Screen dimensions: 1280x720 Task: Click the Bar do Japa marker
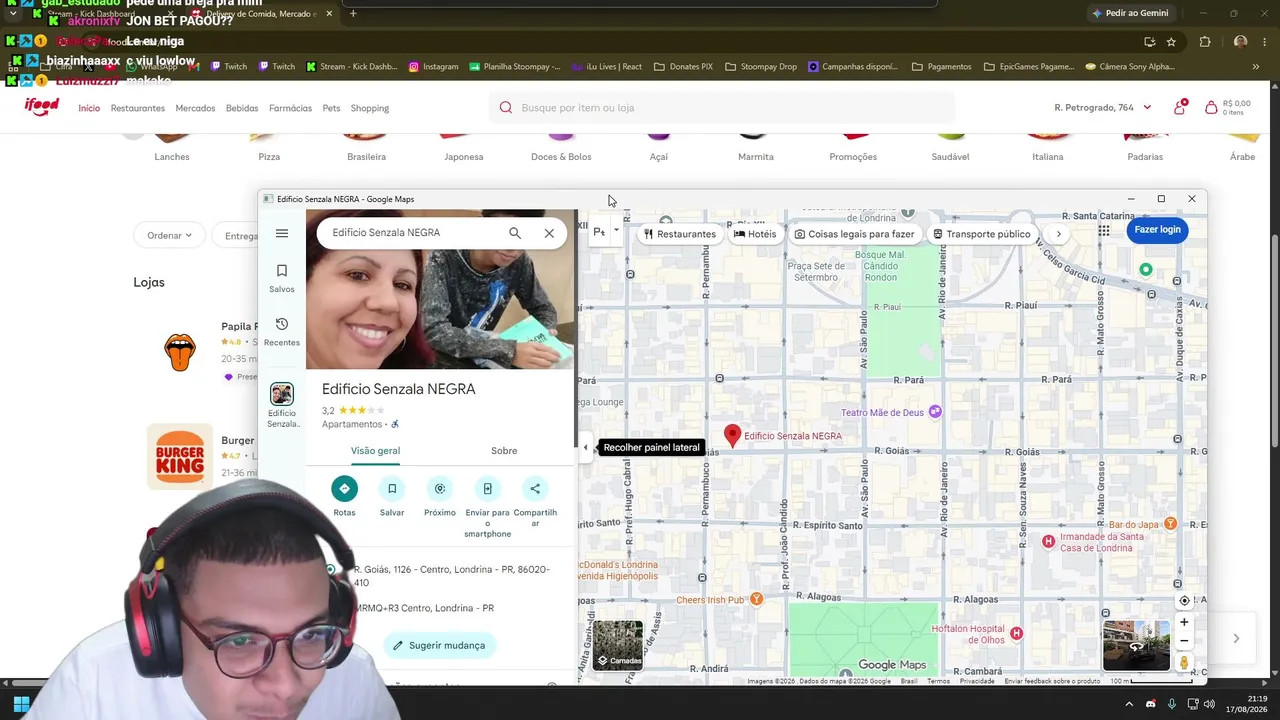click(1170, 524)
